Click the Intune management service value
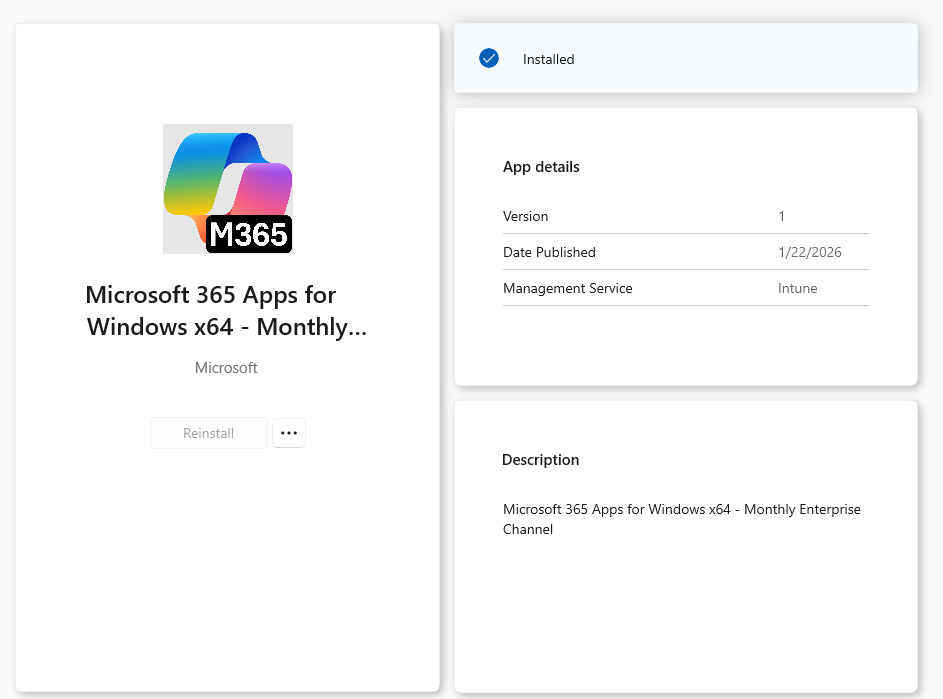The image size is (943, 699). pyautogui.click(x=797, y=288)
